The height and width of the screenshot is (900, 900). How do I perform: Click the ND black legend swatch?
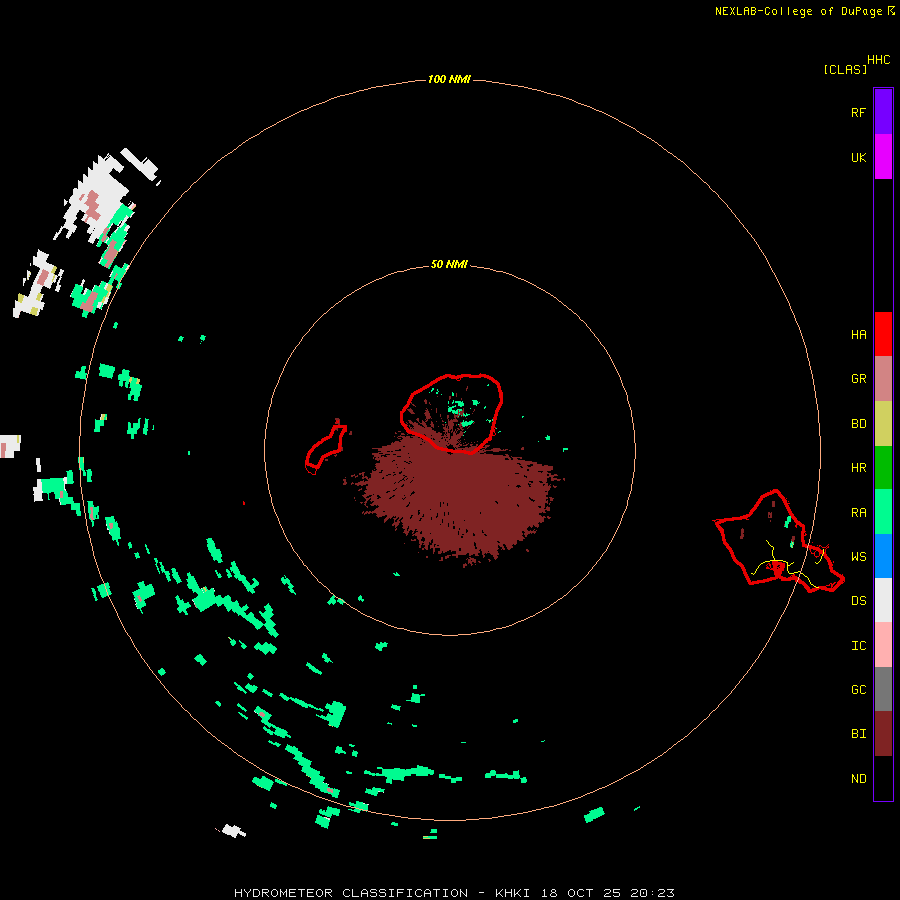[x=883, y=778]
